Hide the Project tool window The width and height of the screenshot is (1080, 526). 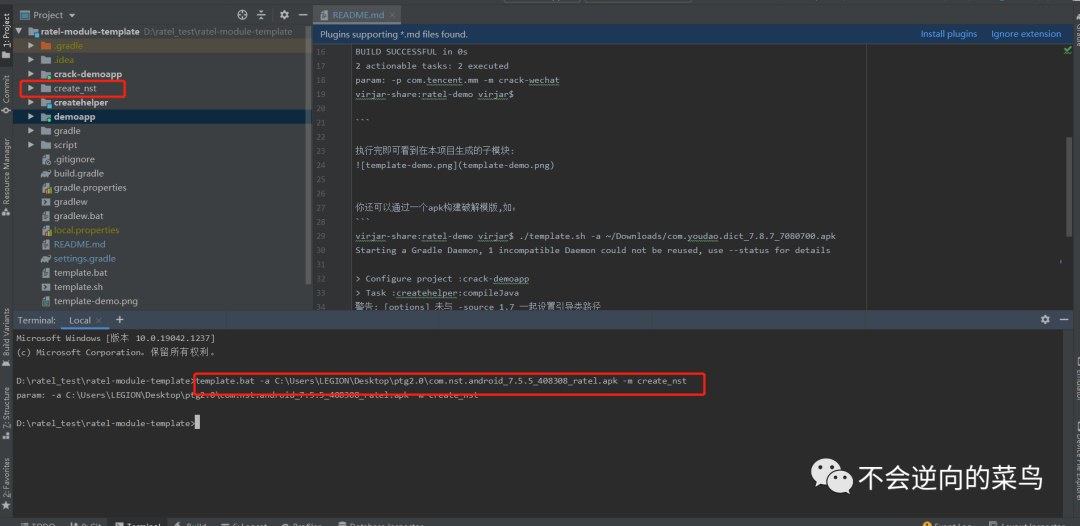tap(303, 14)
